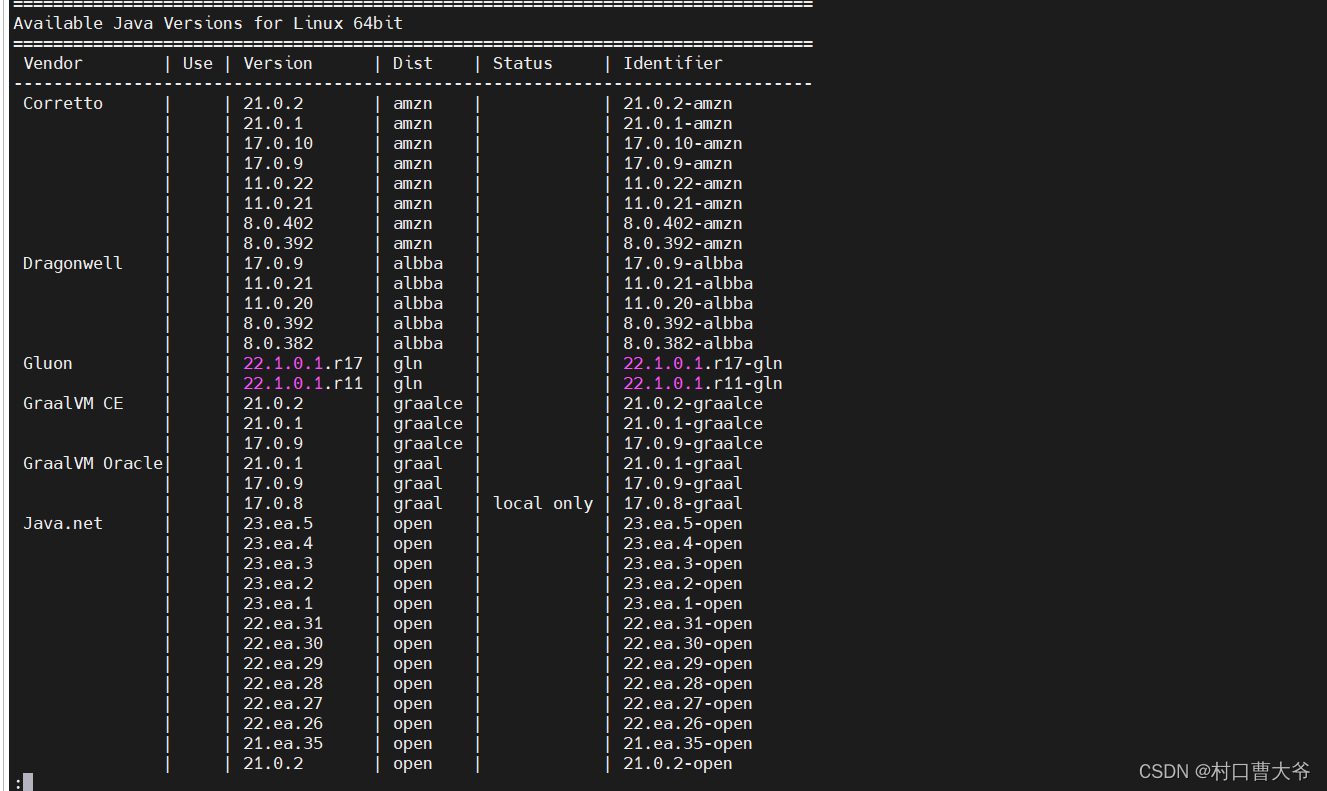The width and height of the screenshot is (1327, 791).
Task: Click the Version column header
Action: click(x=278, y=63)
